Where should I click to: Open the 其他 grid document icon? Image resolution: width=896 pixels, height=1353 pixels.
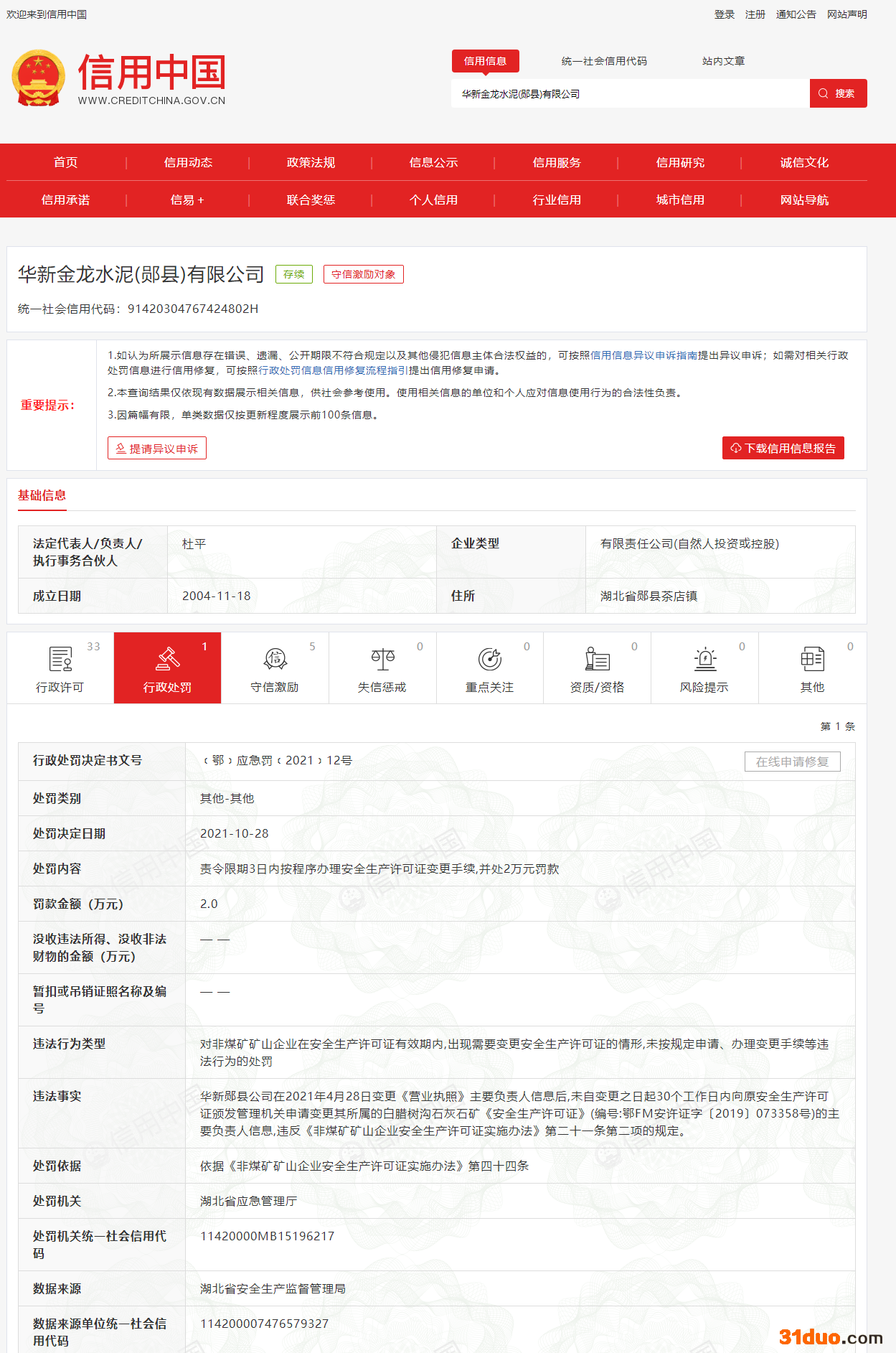pos(812,658)
